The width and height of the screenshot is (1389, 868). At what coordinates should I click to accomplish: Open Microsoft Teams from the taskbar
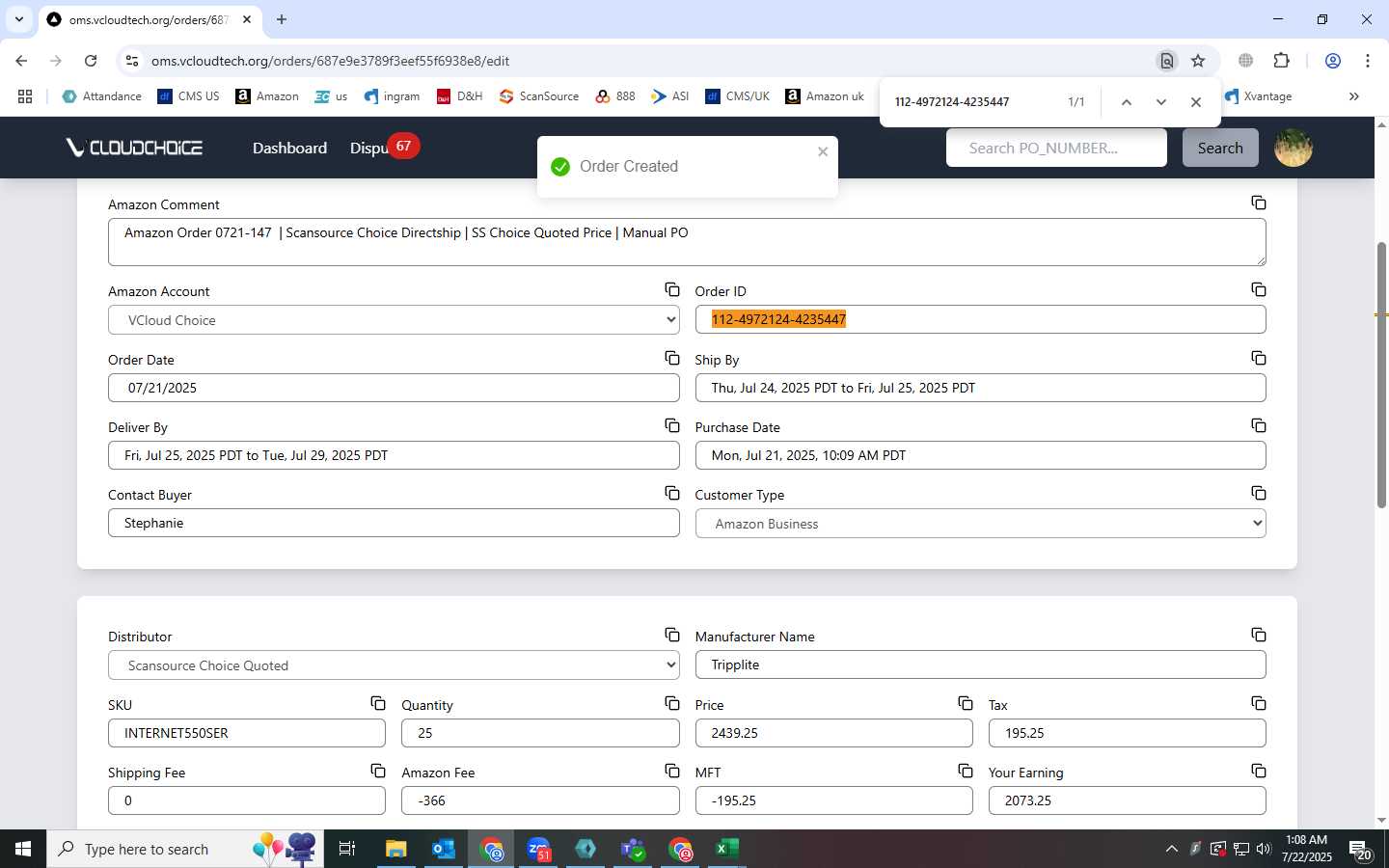[x=633, y=849]
